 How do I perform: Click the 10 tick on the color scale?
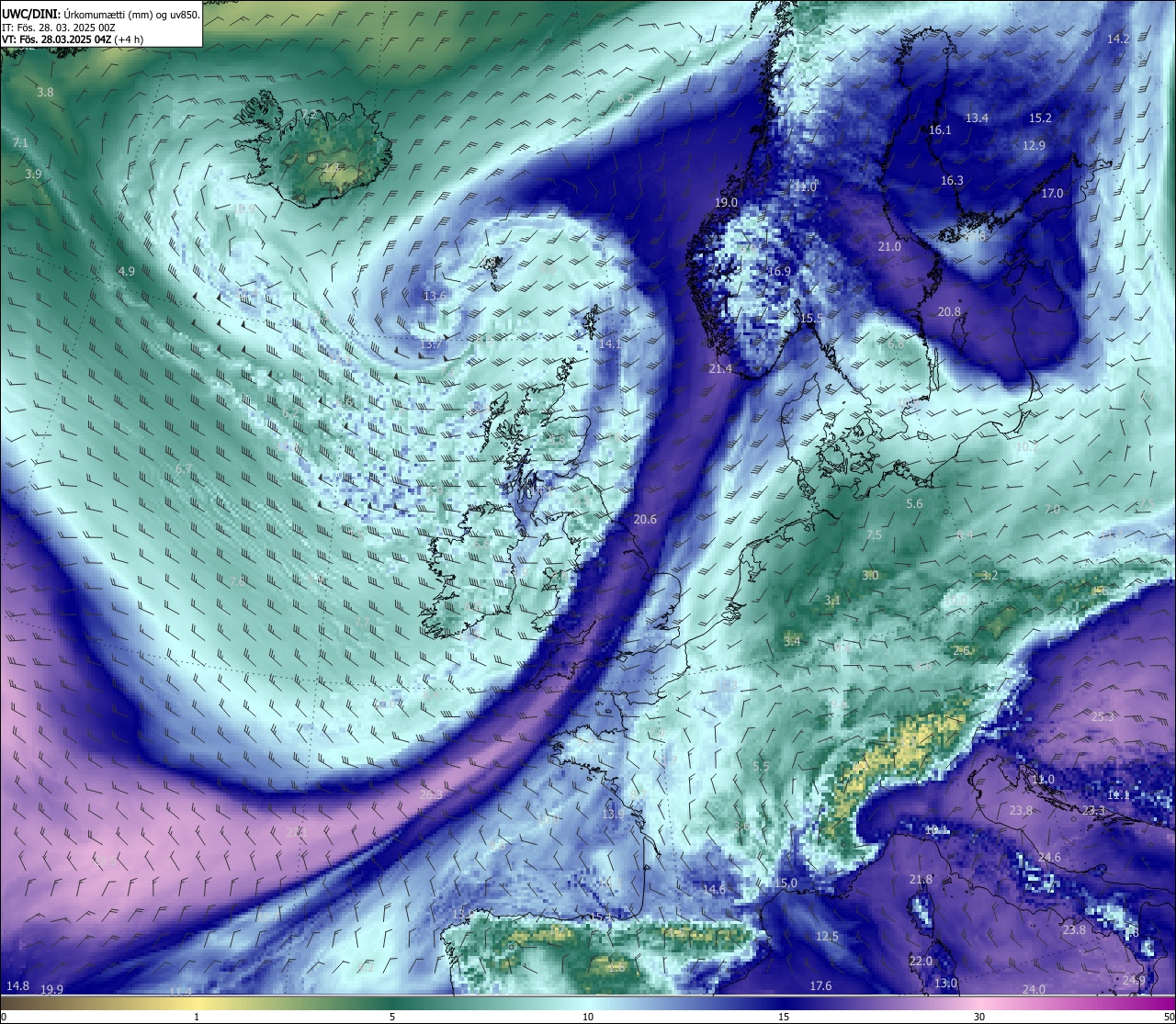pos(588,1018)
